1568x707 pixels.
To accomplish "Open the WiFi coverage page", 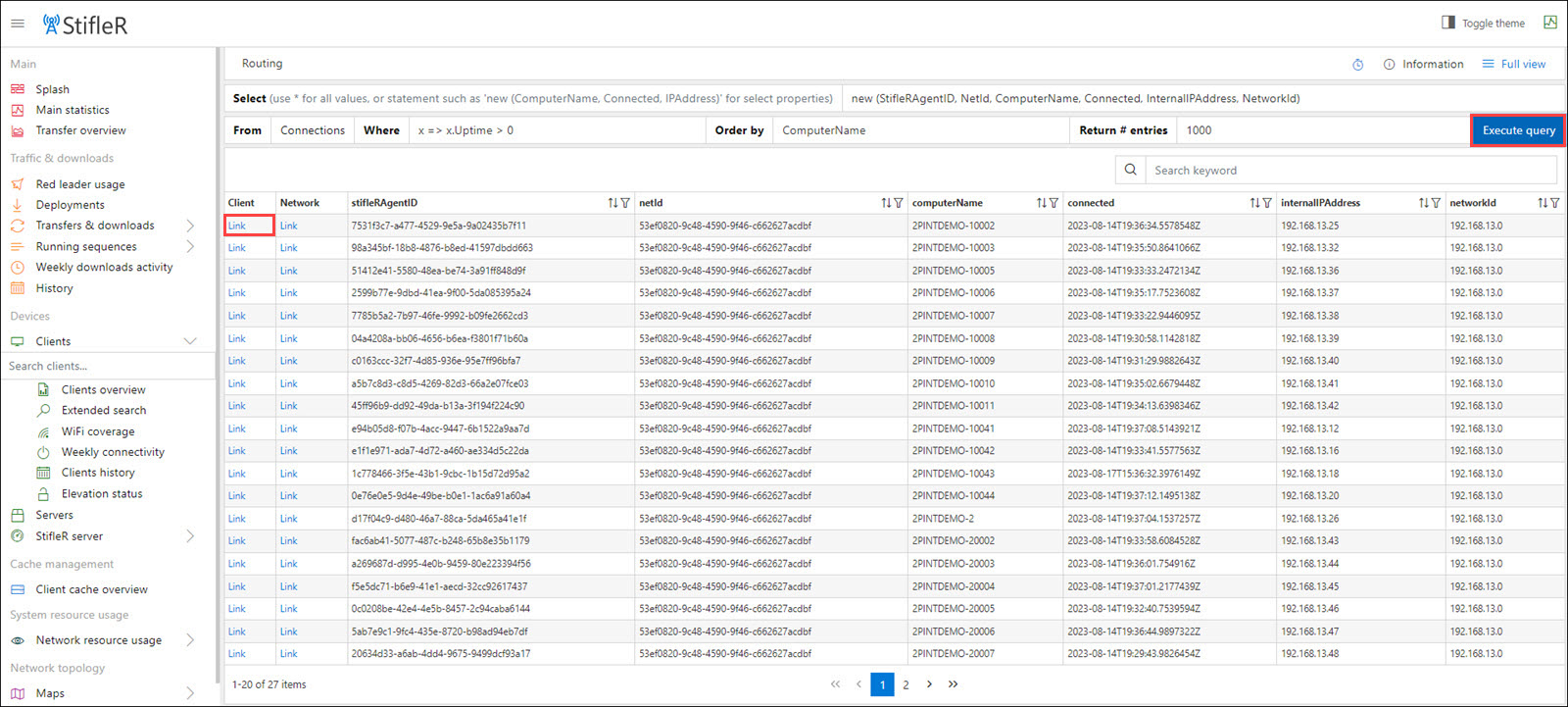I will click(x=97, y=431).
